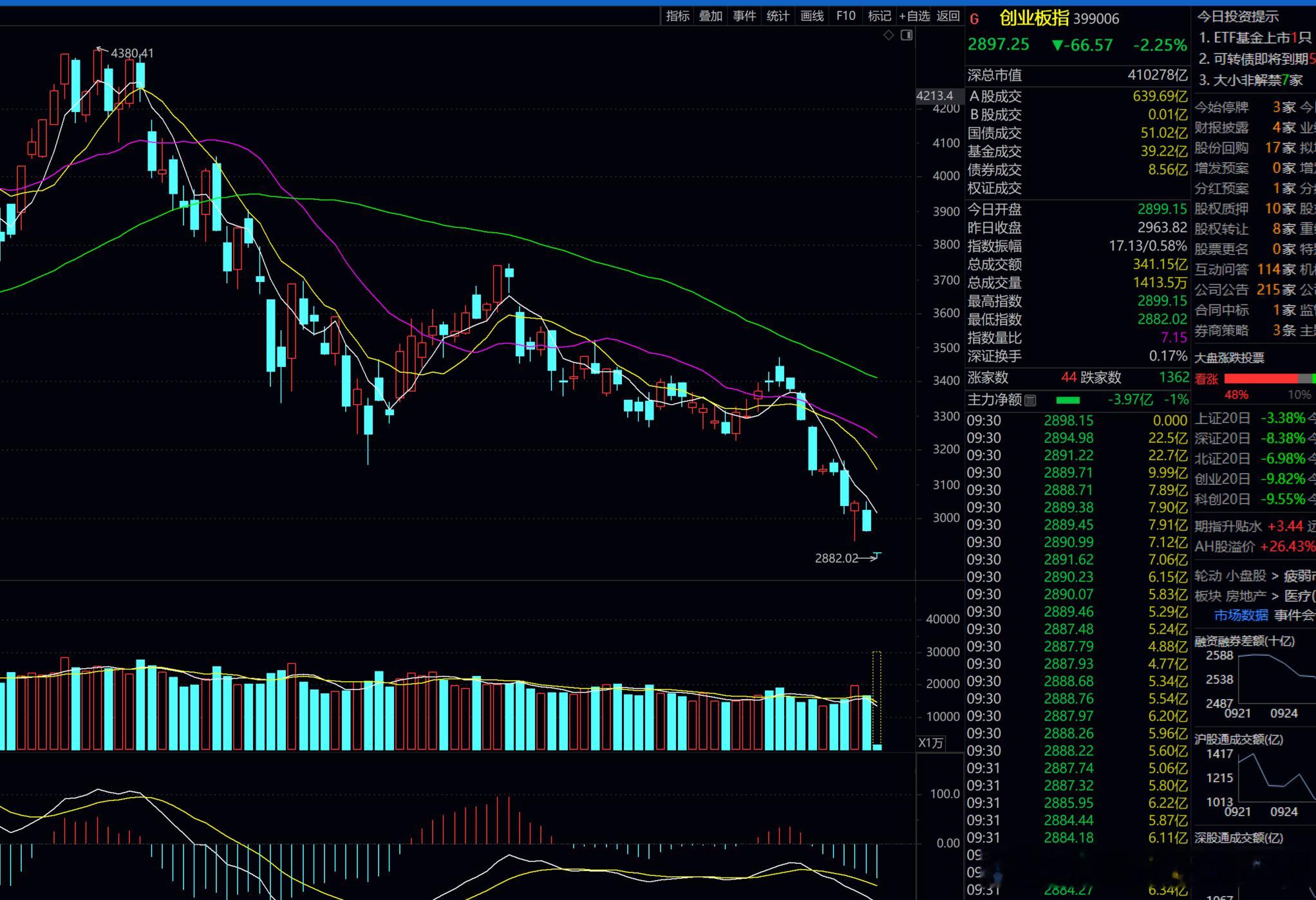Click the 2882.02 low price label

(x=836, y=558)
